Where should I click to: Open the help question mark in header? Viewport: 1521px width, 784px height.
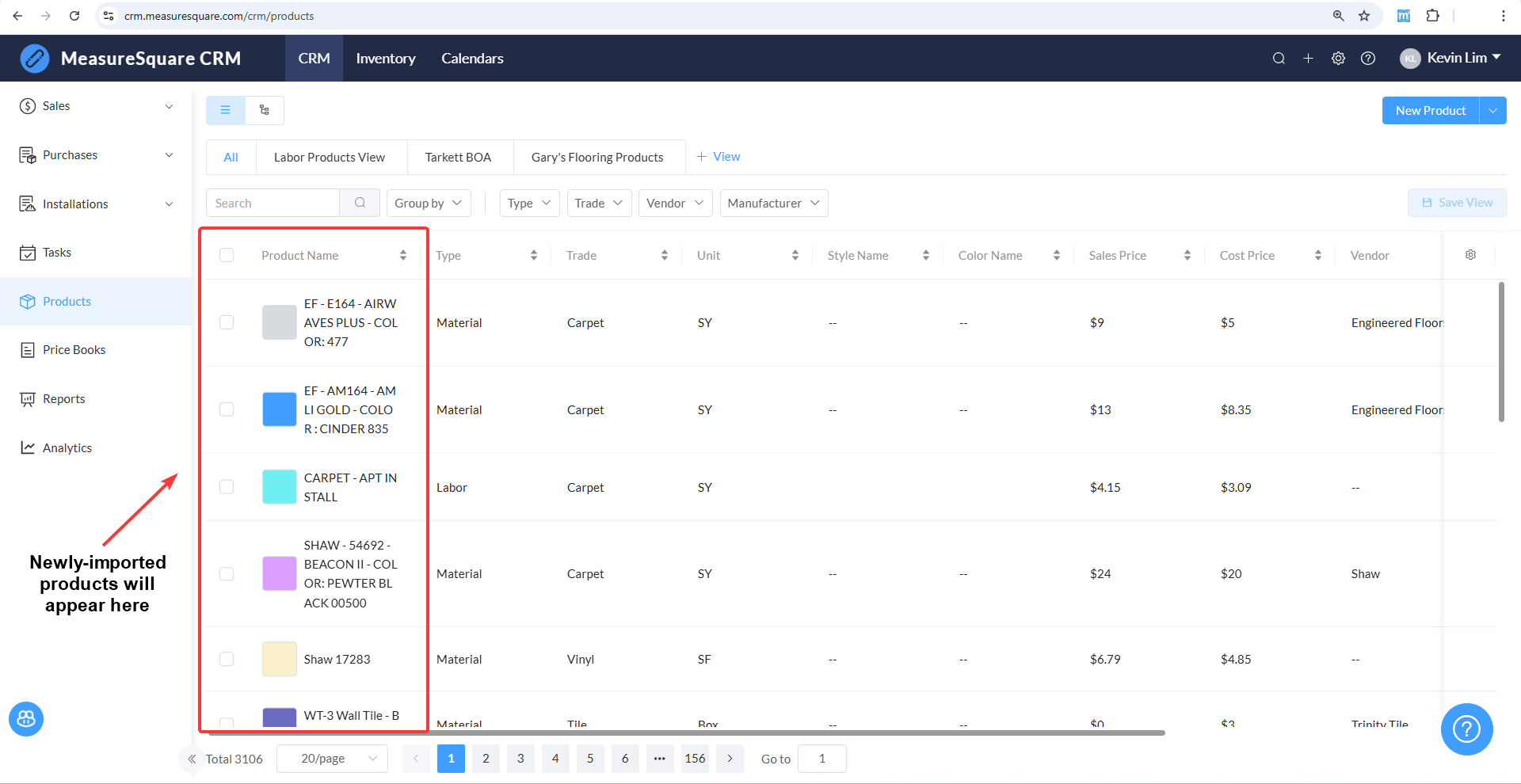1368,58
